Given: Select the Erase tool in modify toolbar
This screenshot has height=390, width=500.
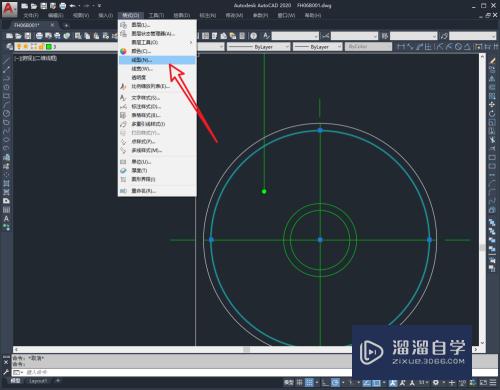Looking at the screenshot, I should (x=492, y=61).
